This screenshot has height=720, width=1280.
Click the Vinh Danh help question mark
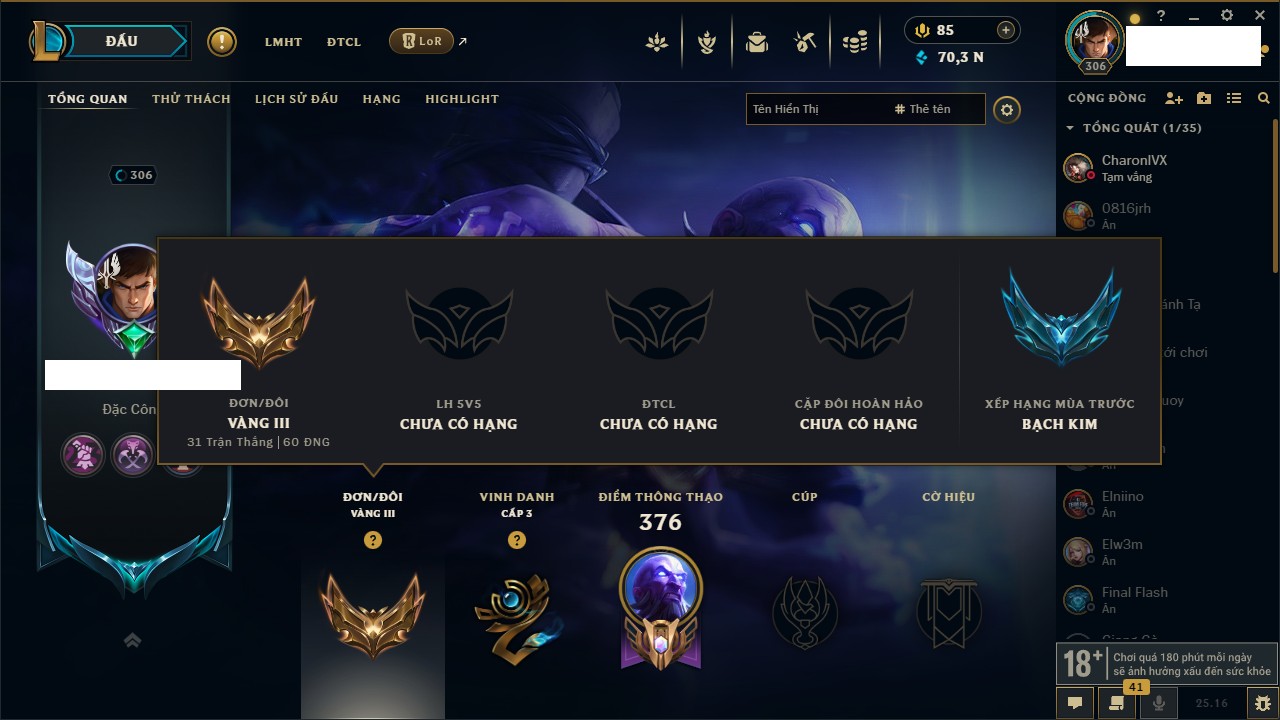517,540
